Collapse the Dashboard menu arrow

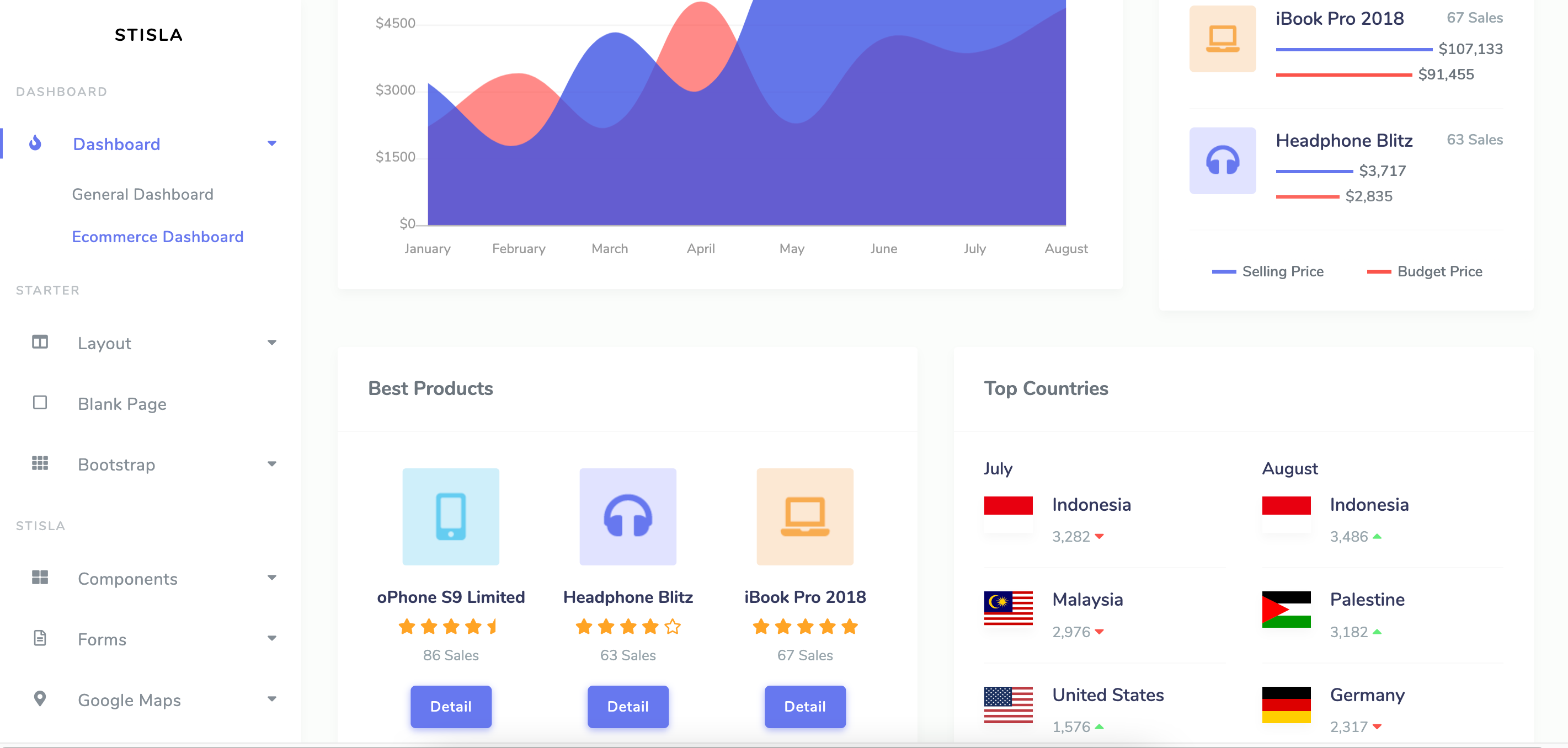coord(271,143)
